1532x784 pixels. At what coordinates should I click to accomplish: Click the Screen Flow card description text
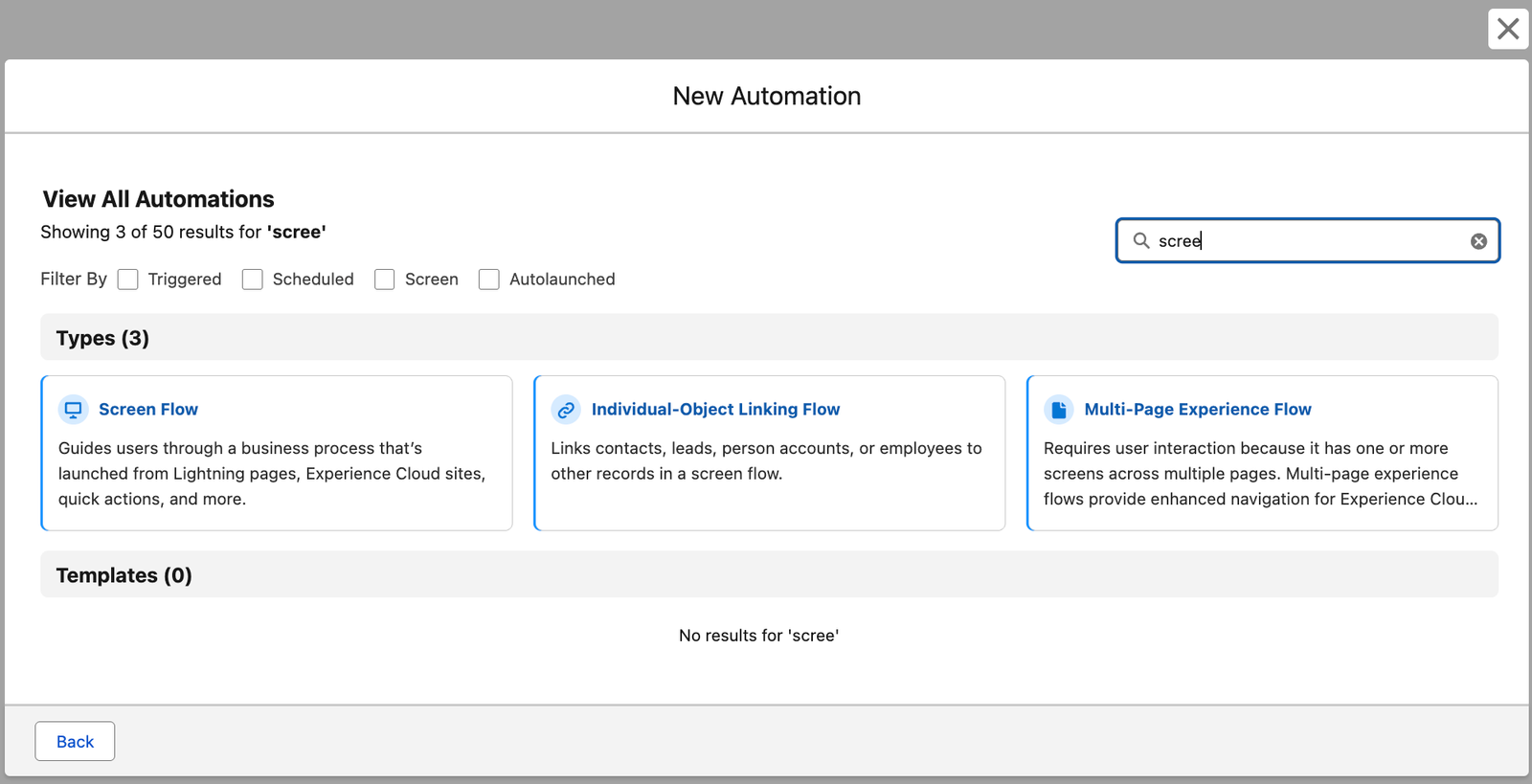[x=272, y=474]
